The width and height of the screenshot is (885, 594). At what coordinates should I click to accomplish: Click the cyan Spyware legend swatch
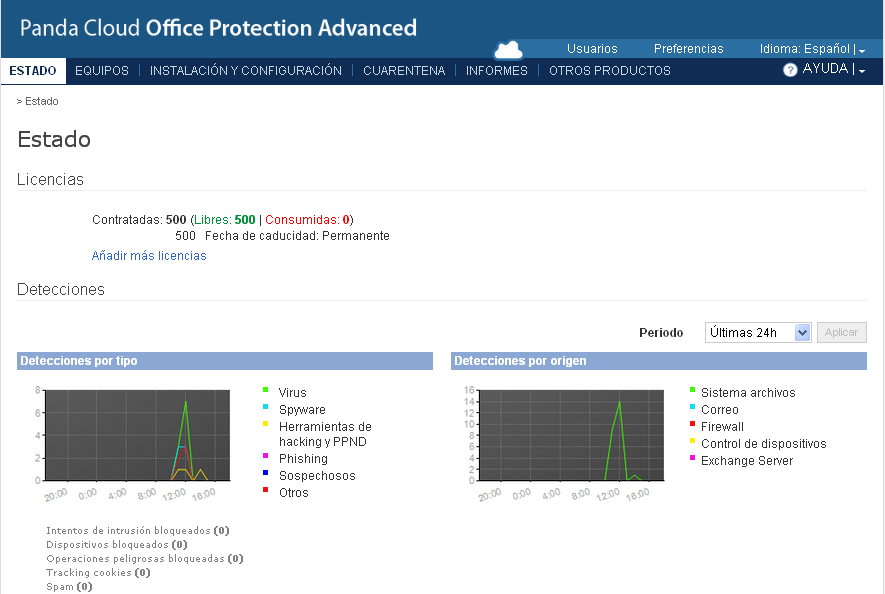point(265,407)
